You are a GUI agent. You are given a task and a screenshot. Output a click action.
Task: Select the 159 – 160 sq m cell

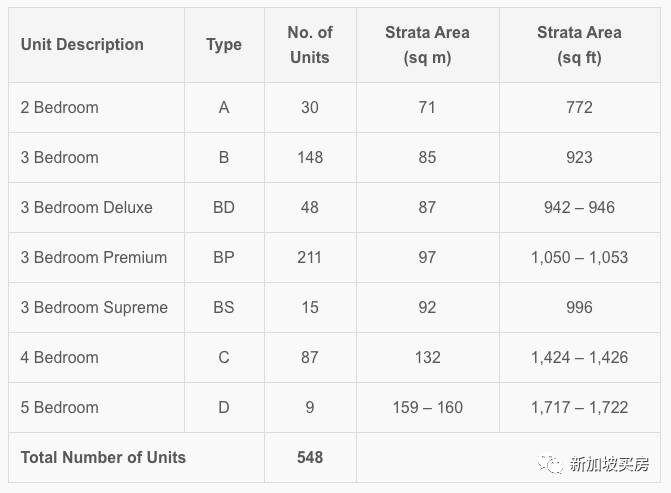[x=427, y=407]
